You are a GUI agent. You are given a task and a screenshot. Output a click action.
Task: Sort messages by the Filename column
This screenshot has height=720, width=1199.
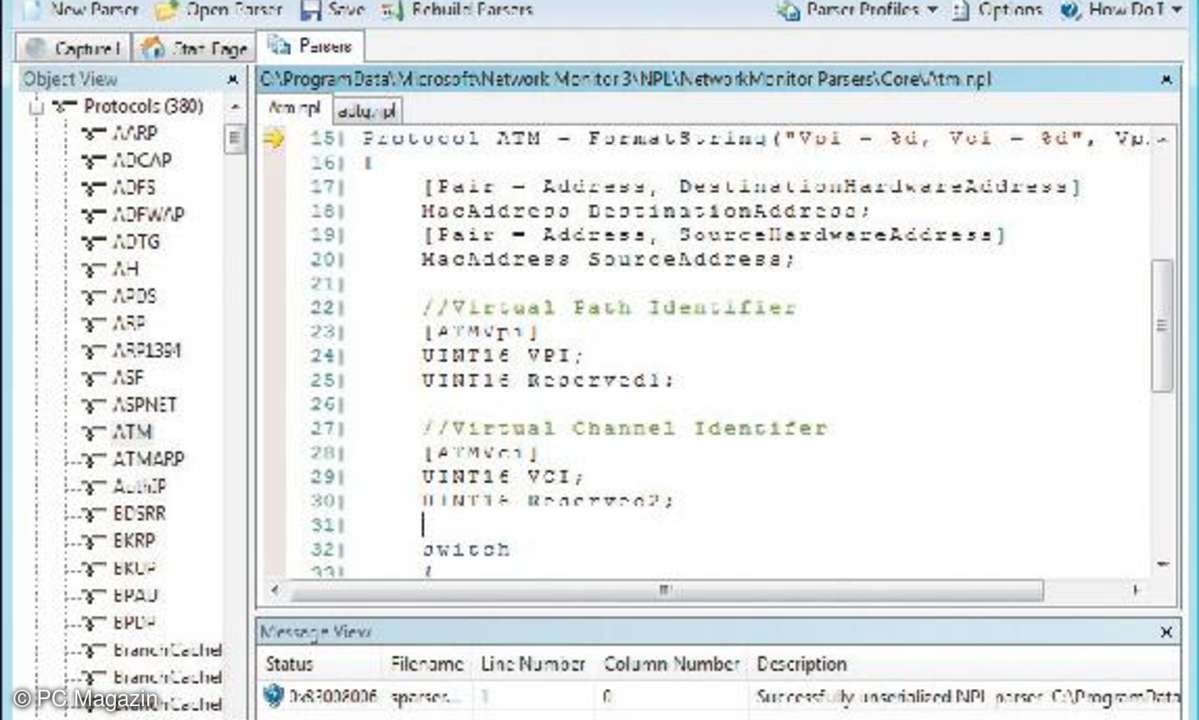click(427, 664)
